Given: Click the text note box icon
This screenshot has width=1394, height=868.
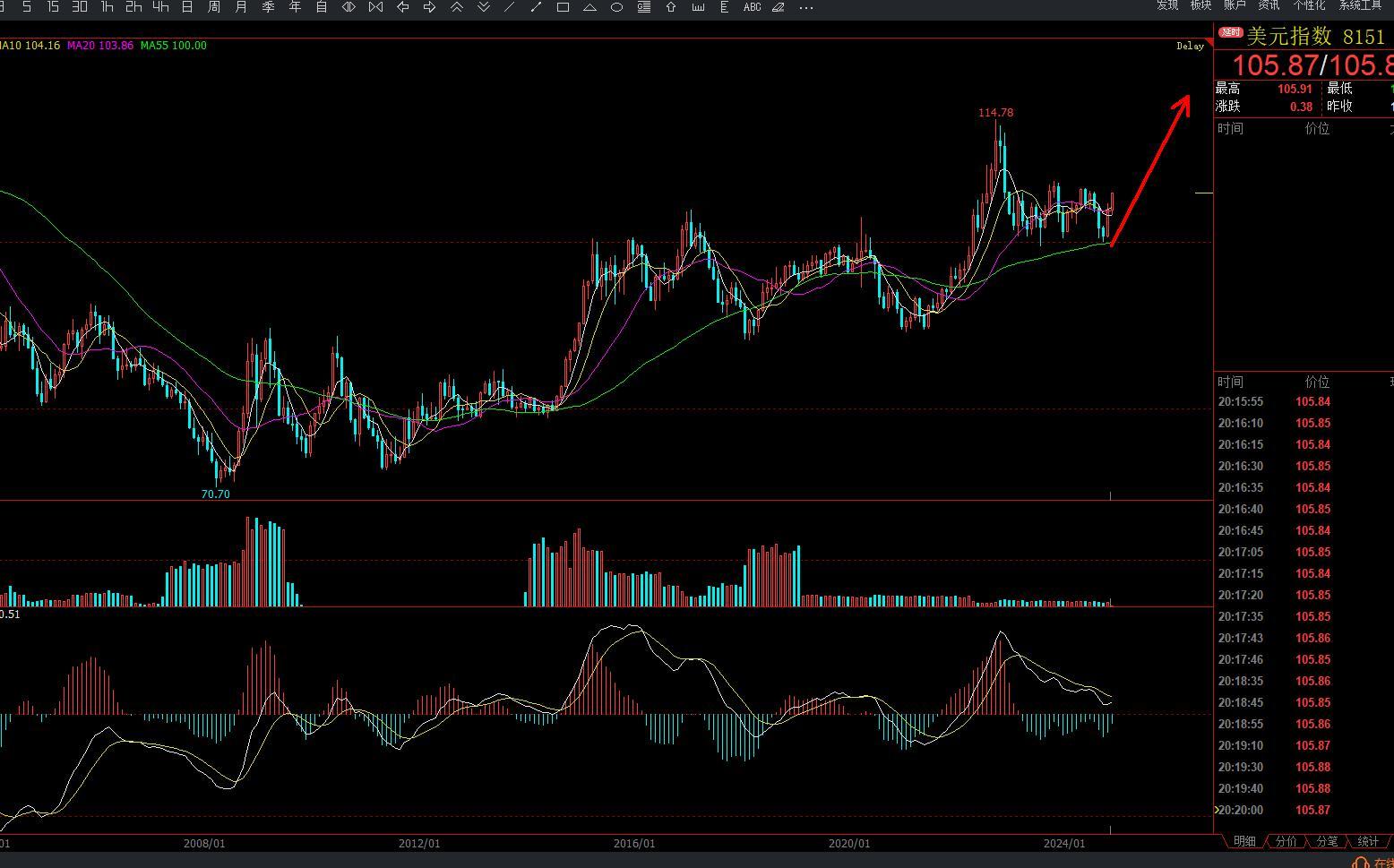Looking at the screenshot, I should pos(644,7).
